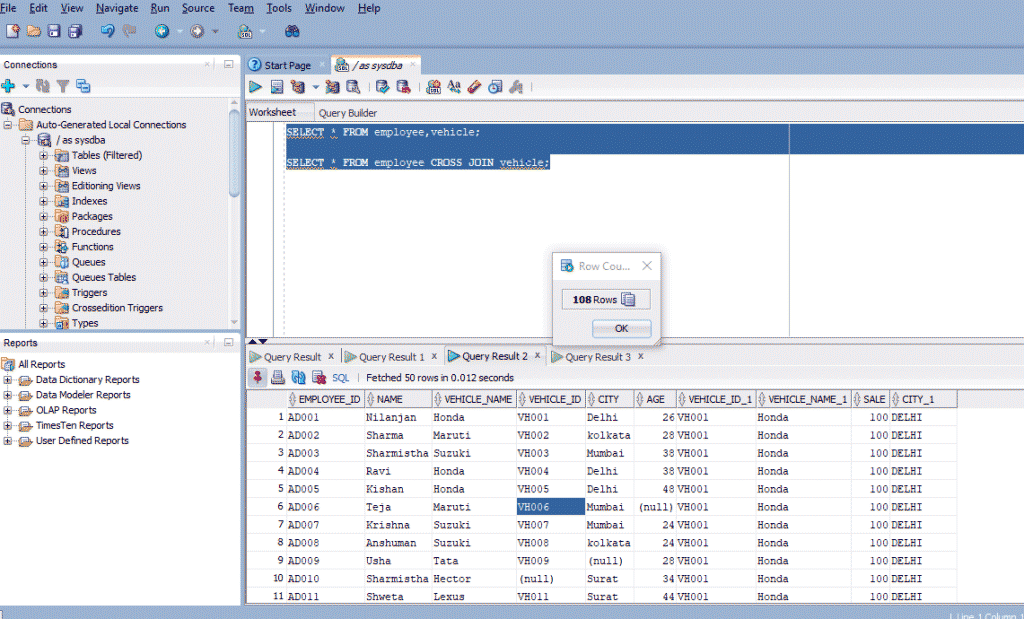This screenshot has height=619, width=1024.
Task: Click the Rollback icon in the worksheet toolbar
Action: [x=402, y=86]
